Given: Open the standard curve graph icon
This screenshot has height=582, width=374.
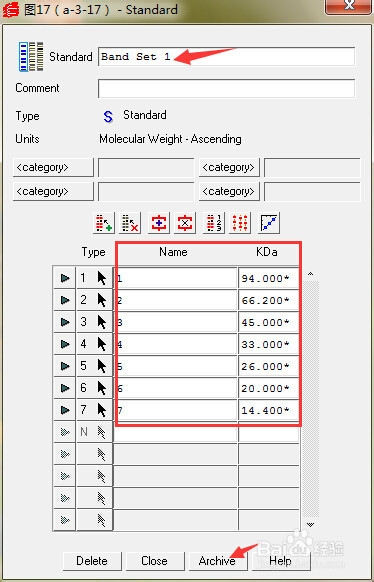Looking at the screenshot, I should [269, 223].
